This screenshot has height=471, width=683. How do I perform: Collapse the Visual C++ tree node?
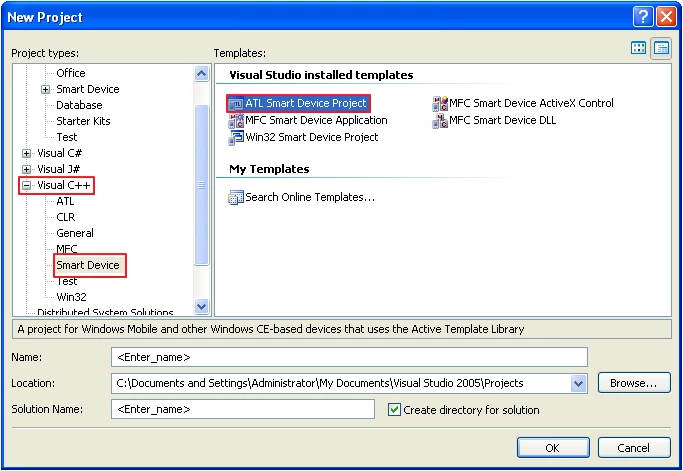point(26,186)
